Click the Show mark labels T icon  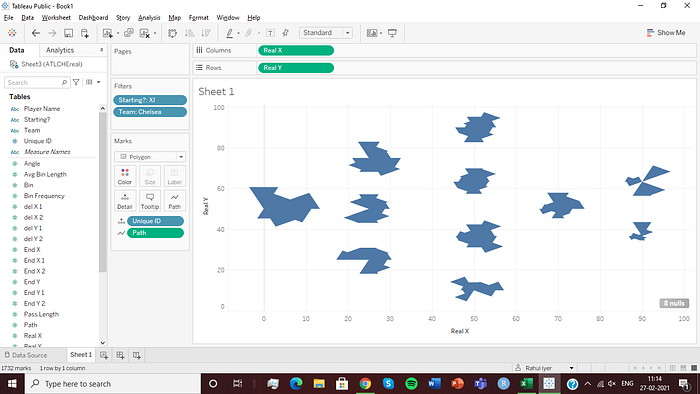coord(270,33)
